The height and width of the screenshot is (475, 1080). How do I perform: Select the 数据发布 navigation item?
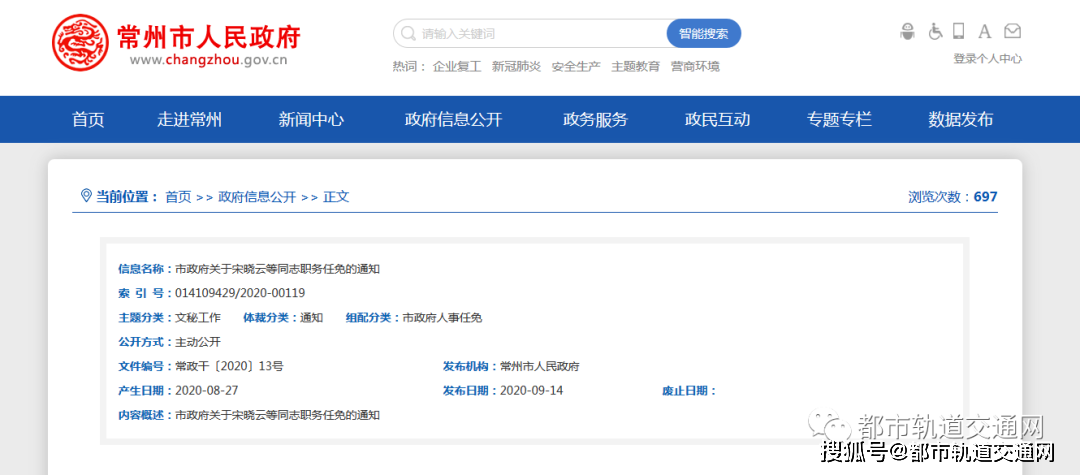coord(960,119)
